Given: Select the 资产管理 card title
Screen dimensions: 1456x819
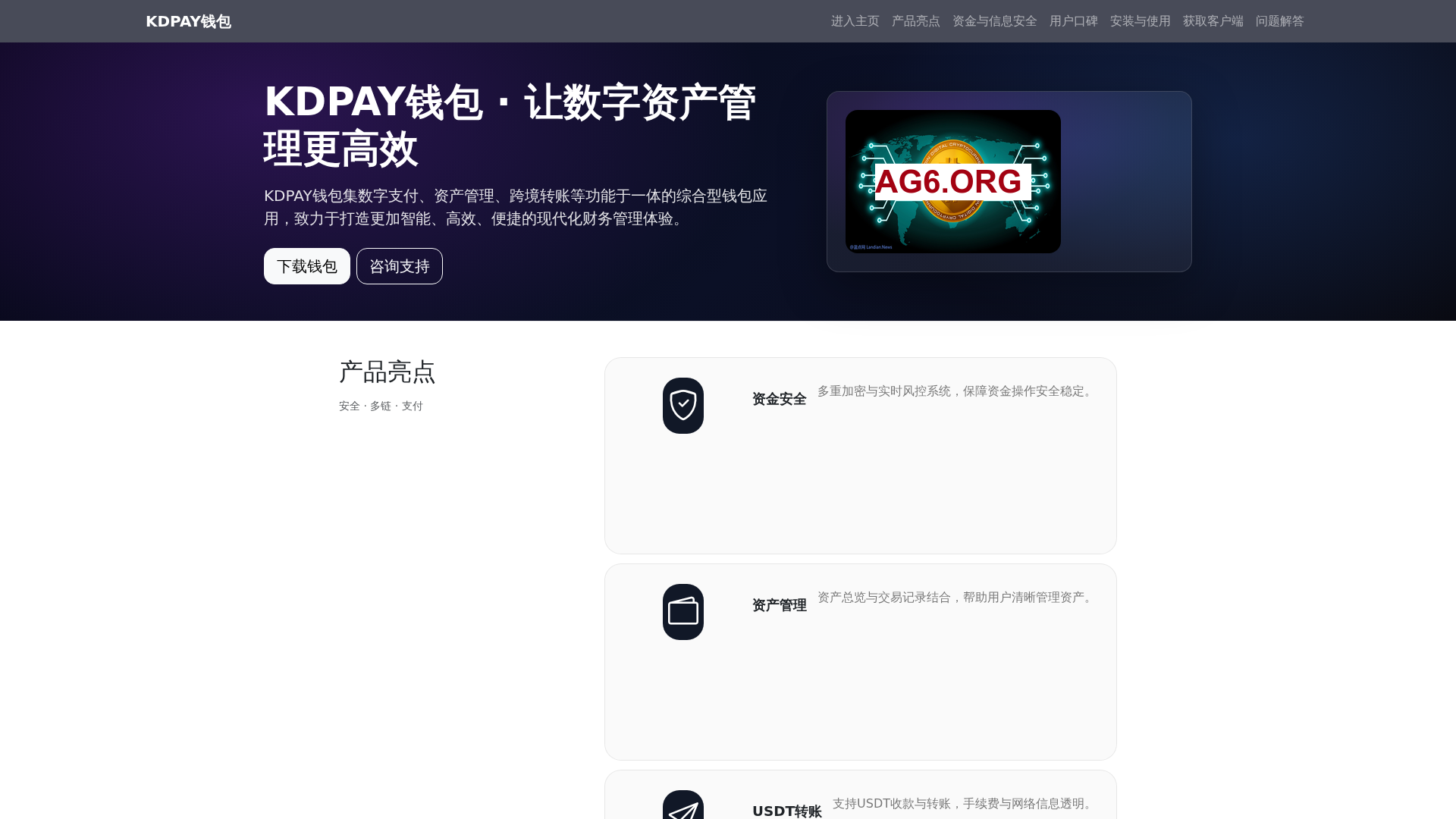Looking at the screenshot, I should [779, 605].
